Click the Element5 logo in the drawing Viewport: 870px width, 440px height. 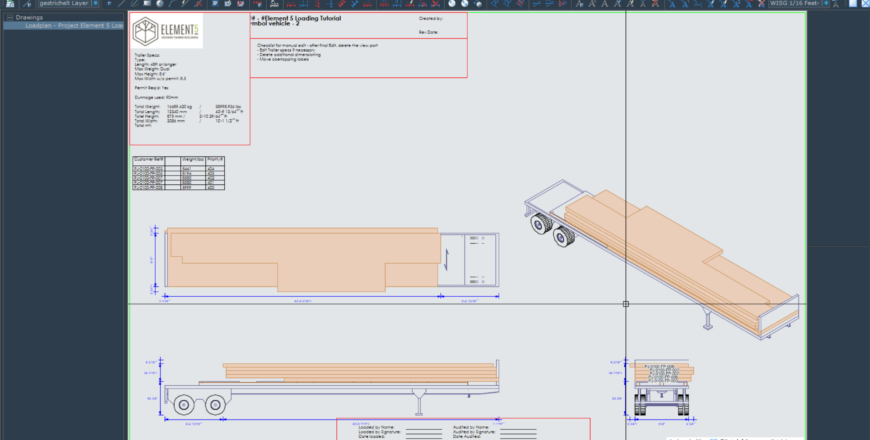tap(167, 31)
